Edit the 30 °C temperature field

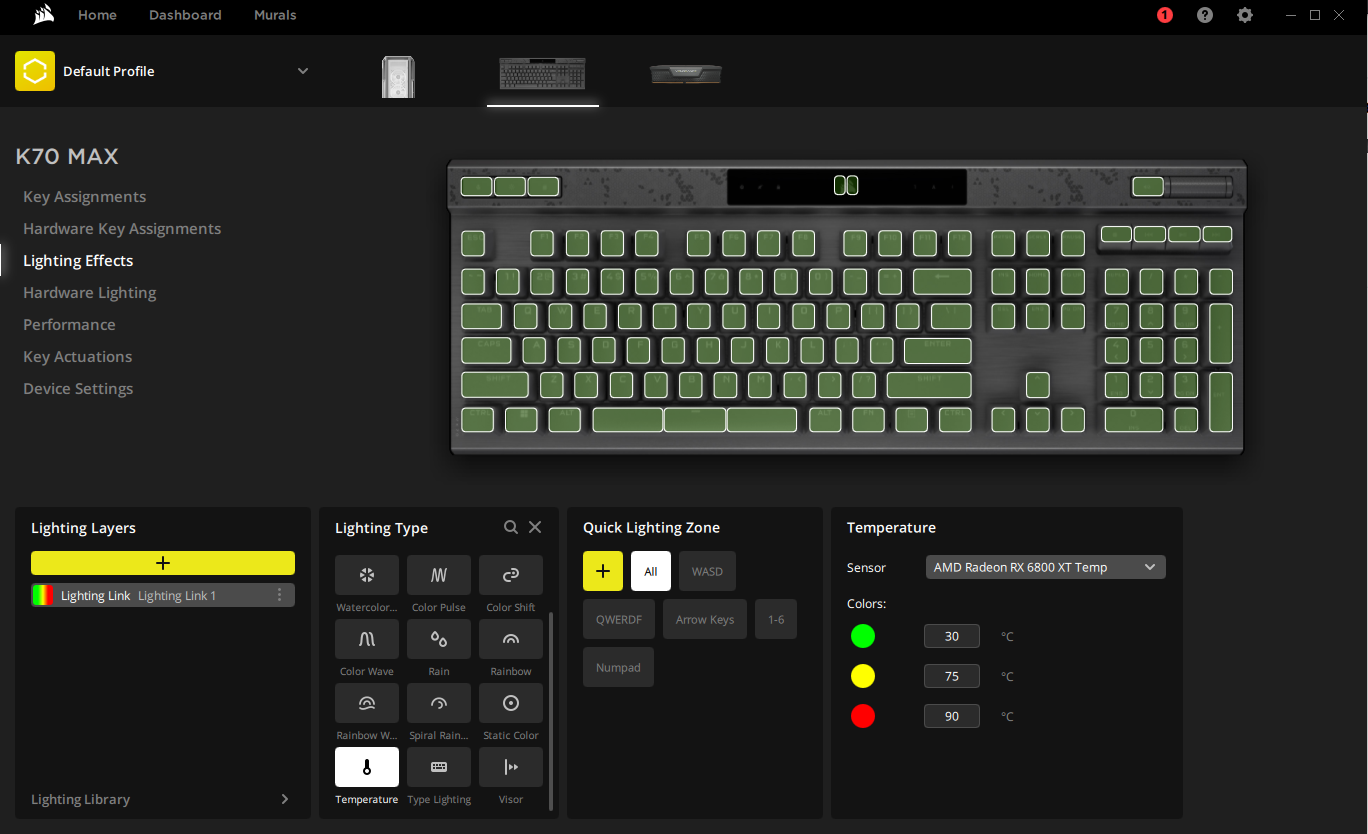(x=952, y=636)
